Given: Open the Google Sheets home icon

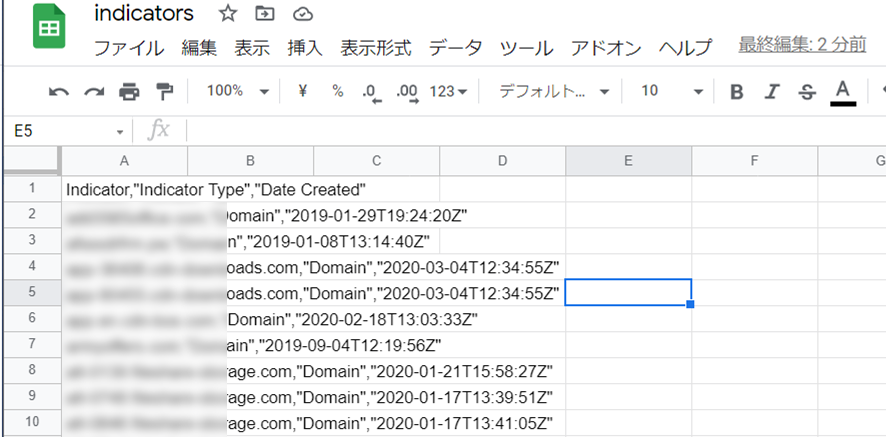Looking at the screenshot, I should 49,27.
